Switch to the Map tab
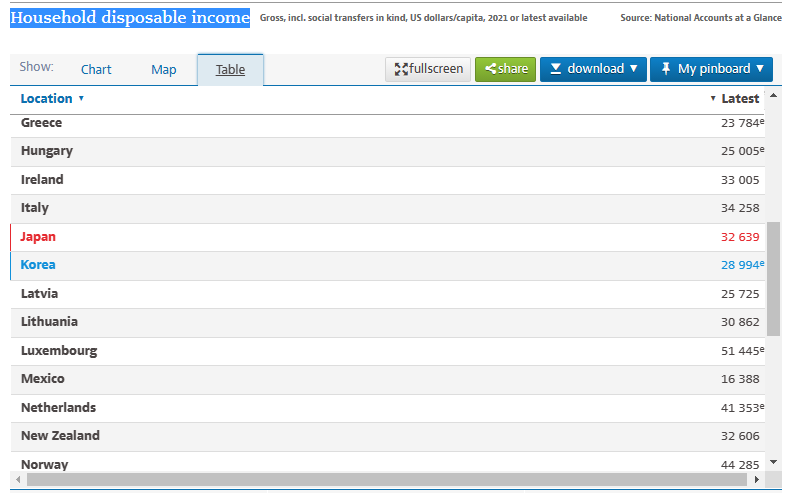Image resolution: width=789 pixels, height=493 pixels. [163, 69]
